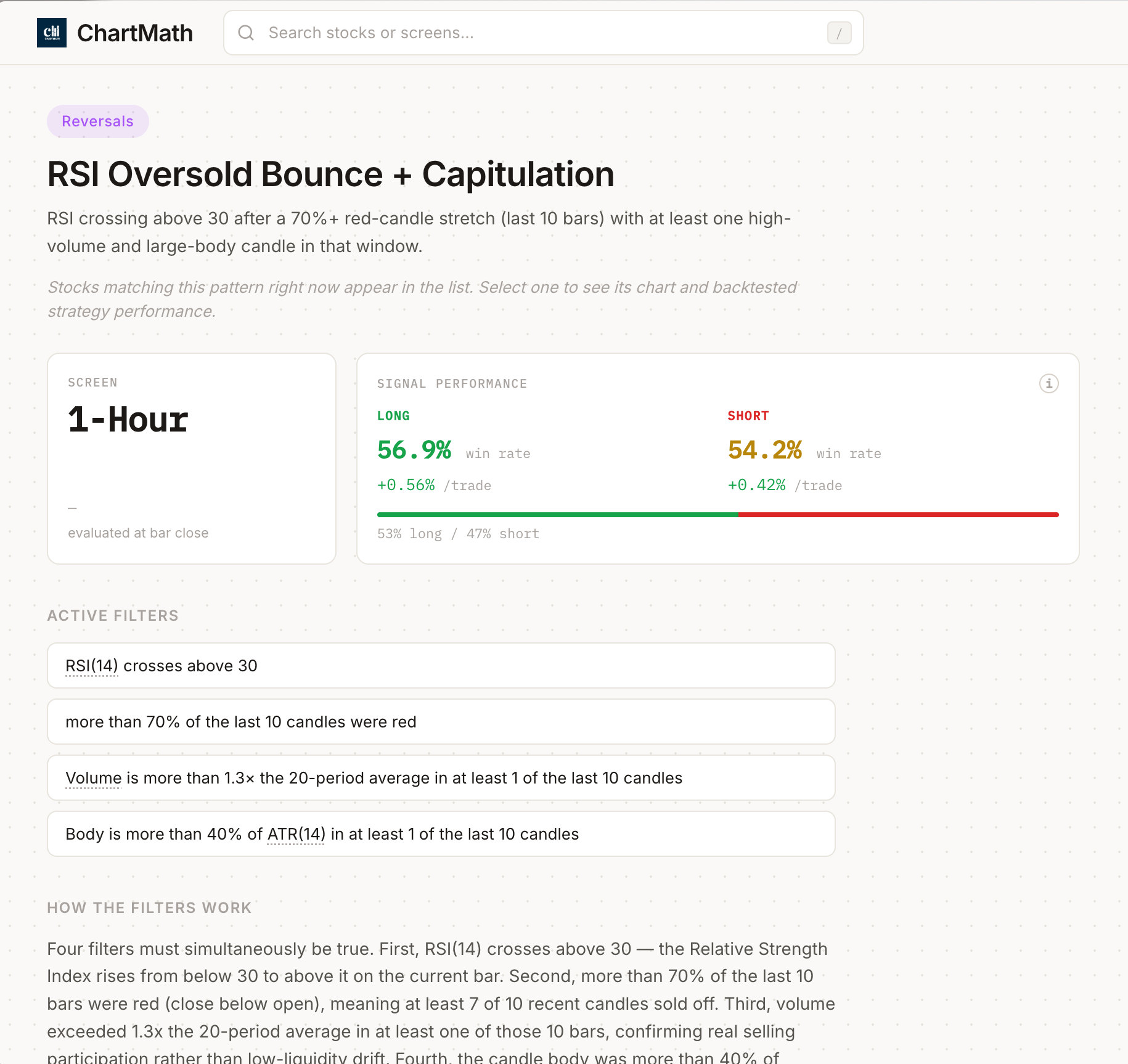Click the underlined ATR(14) term
Image resolution: width=1128 pixels, height=1064 pixels.
(x=296, y=834)
